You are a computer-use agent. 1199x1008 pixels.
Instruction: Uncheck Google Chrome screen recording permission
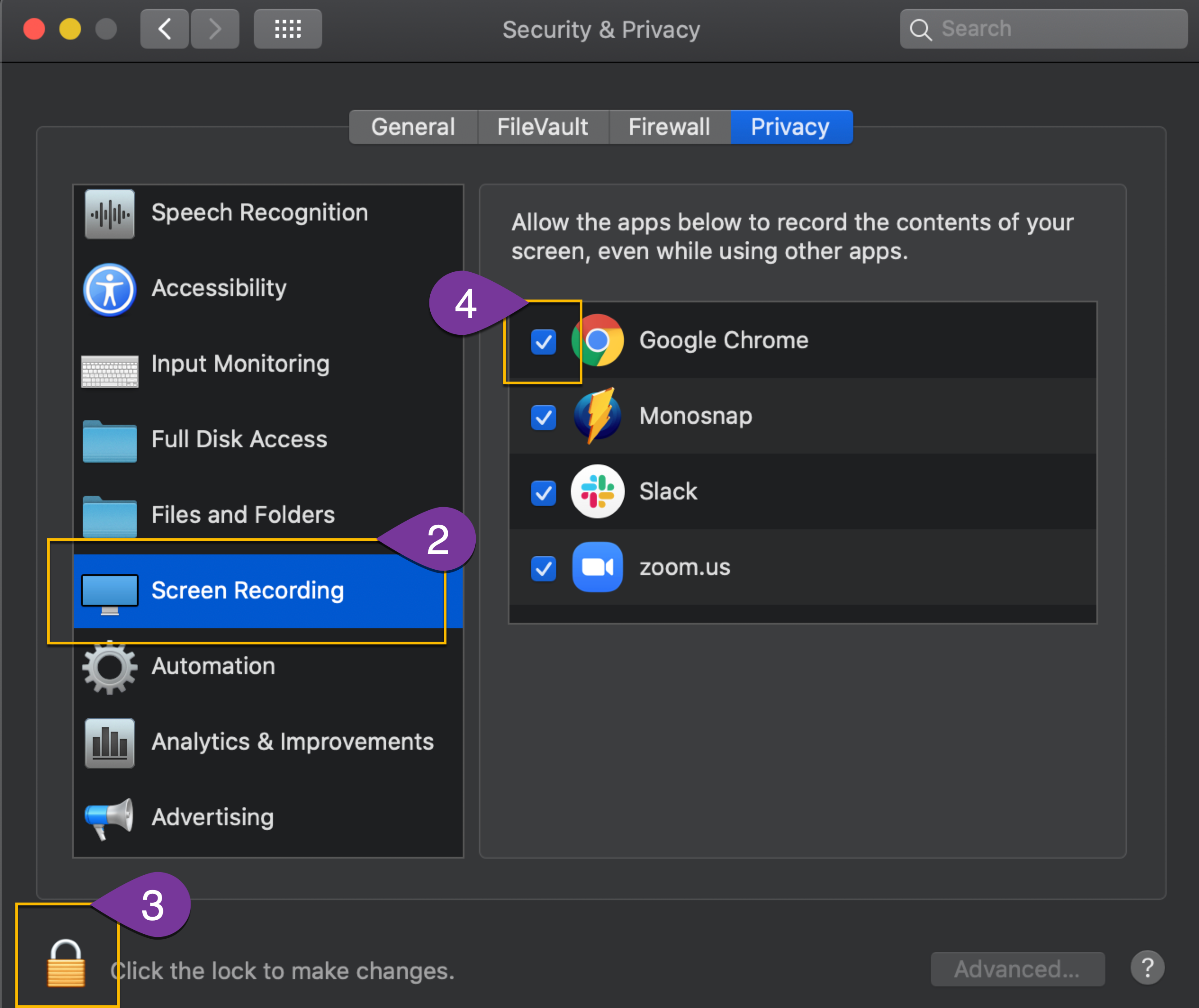tap(544, 342)
